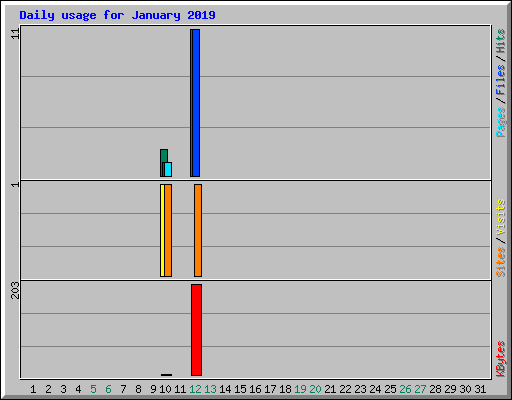Click day label '5' on x-axis
The width and height of the screenshot is (512, 400).
pos(93,389)
